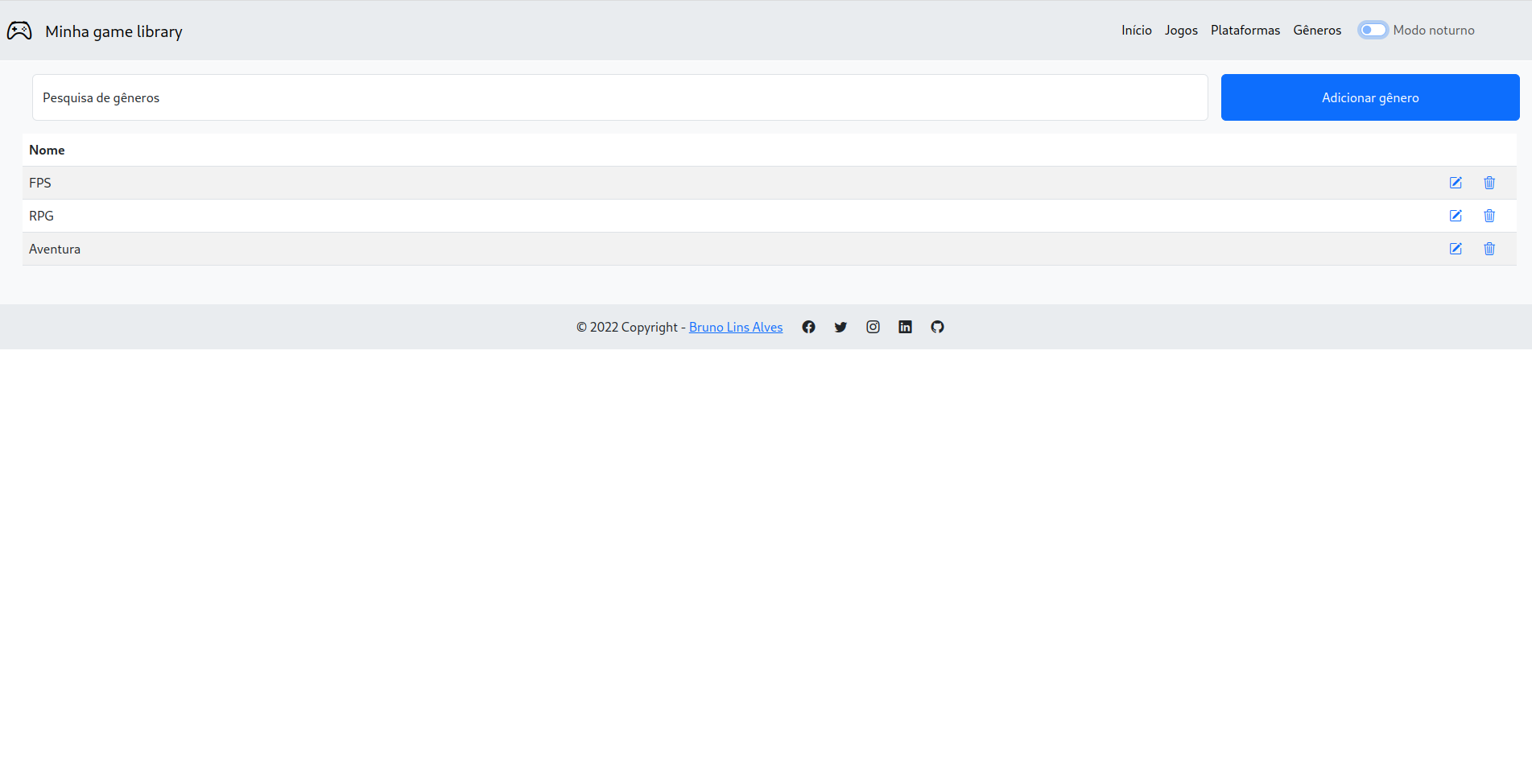Click the Modo noturno label
The width and height of the screenshot is (1532, 784).
click(x=1434, y=30)
